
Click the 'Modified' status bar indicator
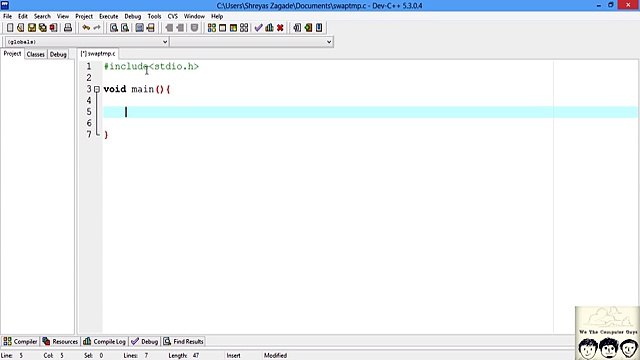point(275,356)
